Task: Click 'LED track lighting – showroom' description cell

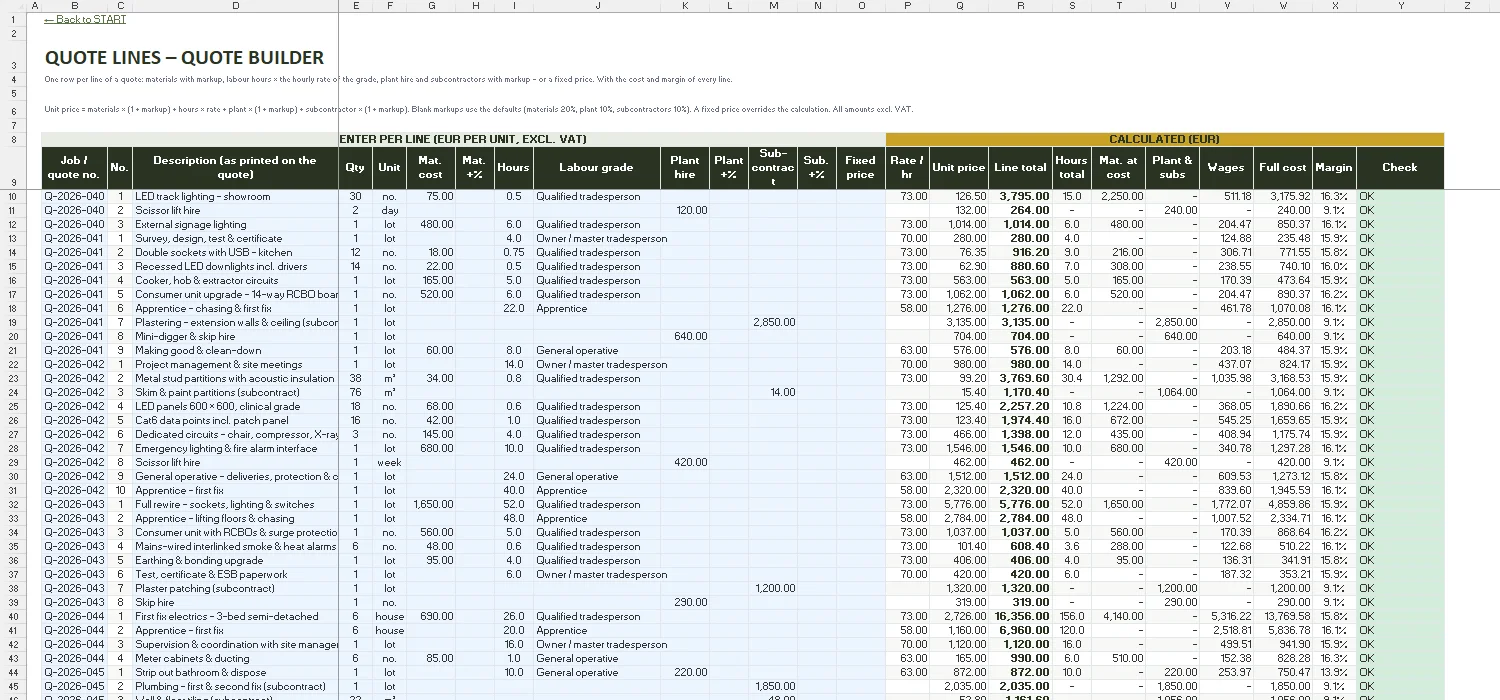Action: pyautogui.click(x=235, y=196)
